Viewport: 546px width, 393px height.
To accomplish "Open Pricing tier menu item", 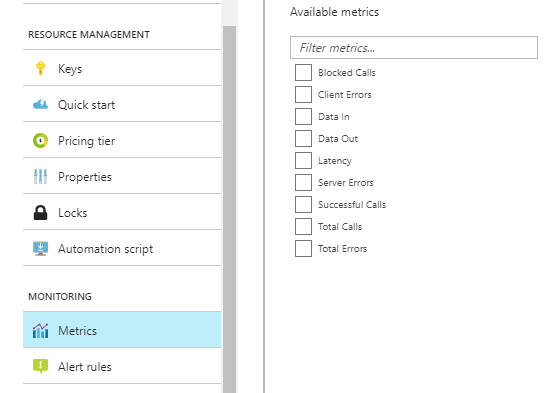I will (122, 140).
